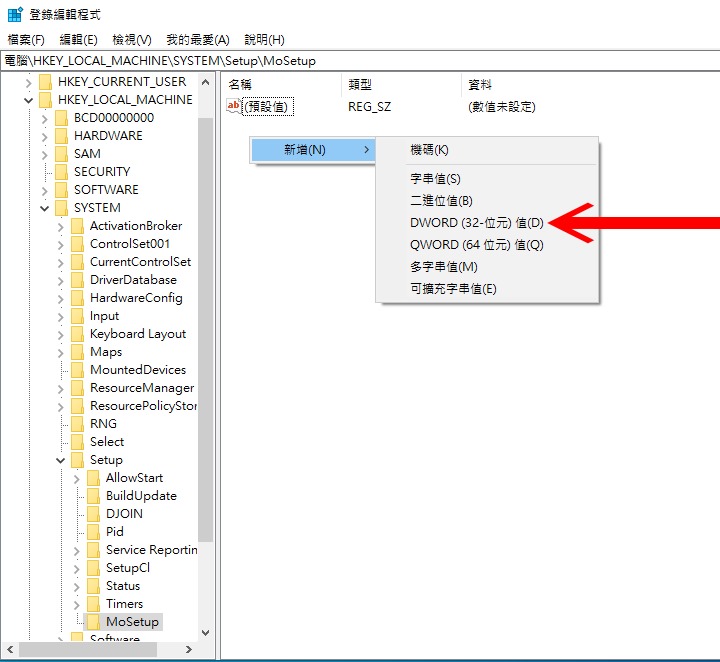This screenshot has width=720, height=662.
Task: Click the tree scroll up arrow
Action: point(206,83)
